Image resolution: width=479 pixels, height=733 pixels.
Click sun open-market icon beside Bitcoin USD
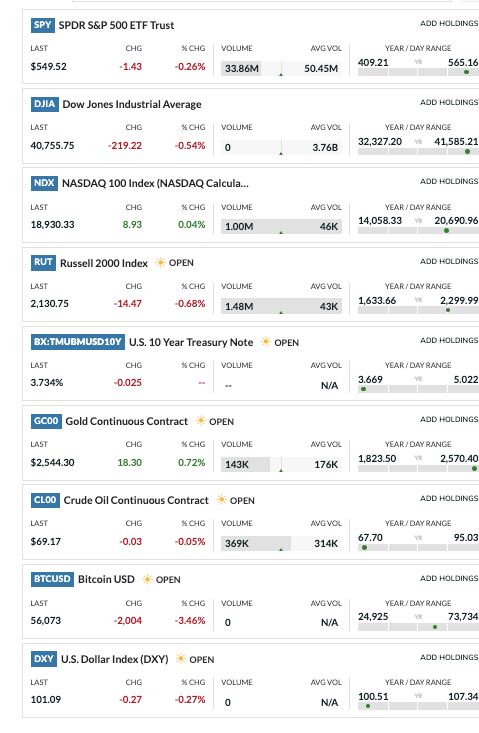(x=147, y=579)
